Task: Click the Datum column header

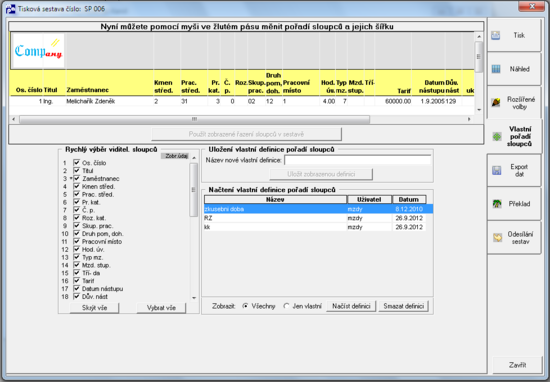Action: 409,200
